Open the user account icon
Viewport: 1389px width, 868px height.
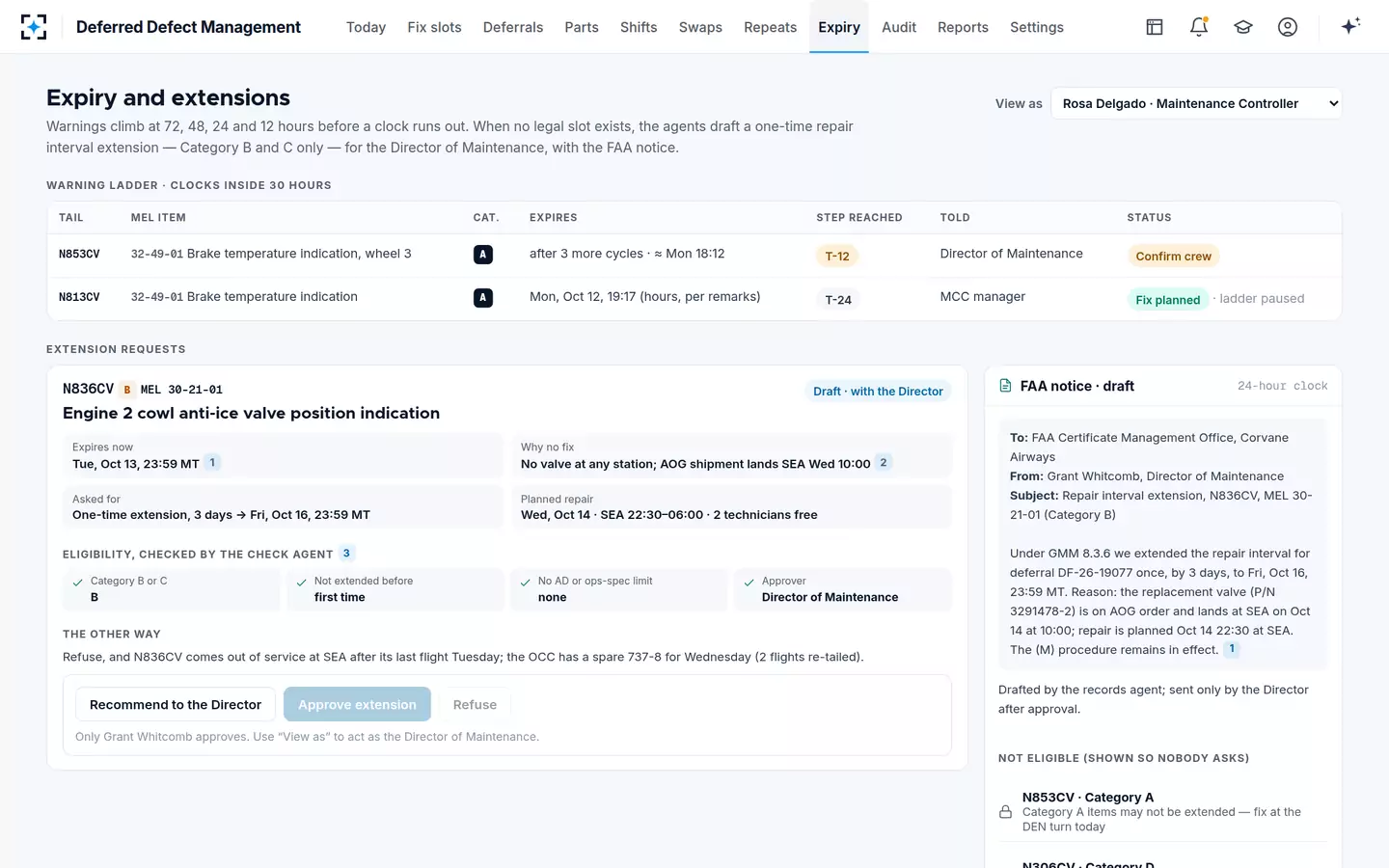1288,27
